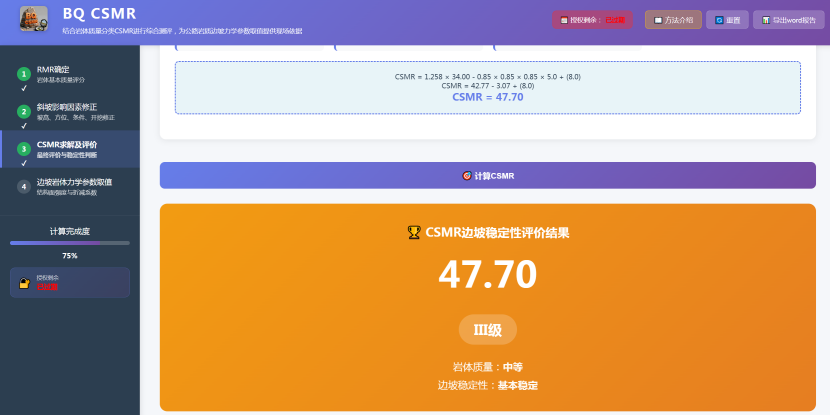Click the 计算CSMR calculate button

click(488, 175)
